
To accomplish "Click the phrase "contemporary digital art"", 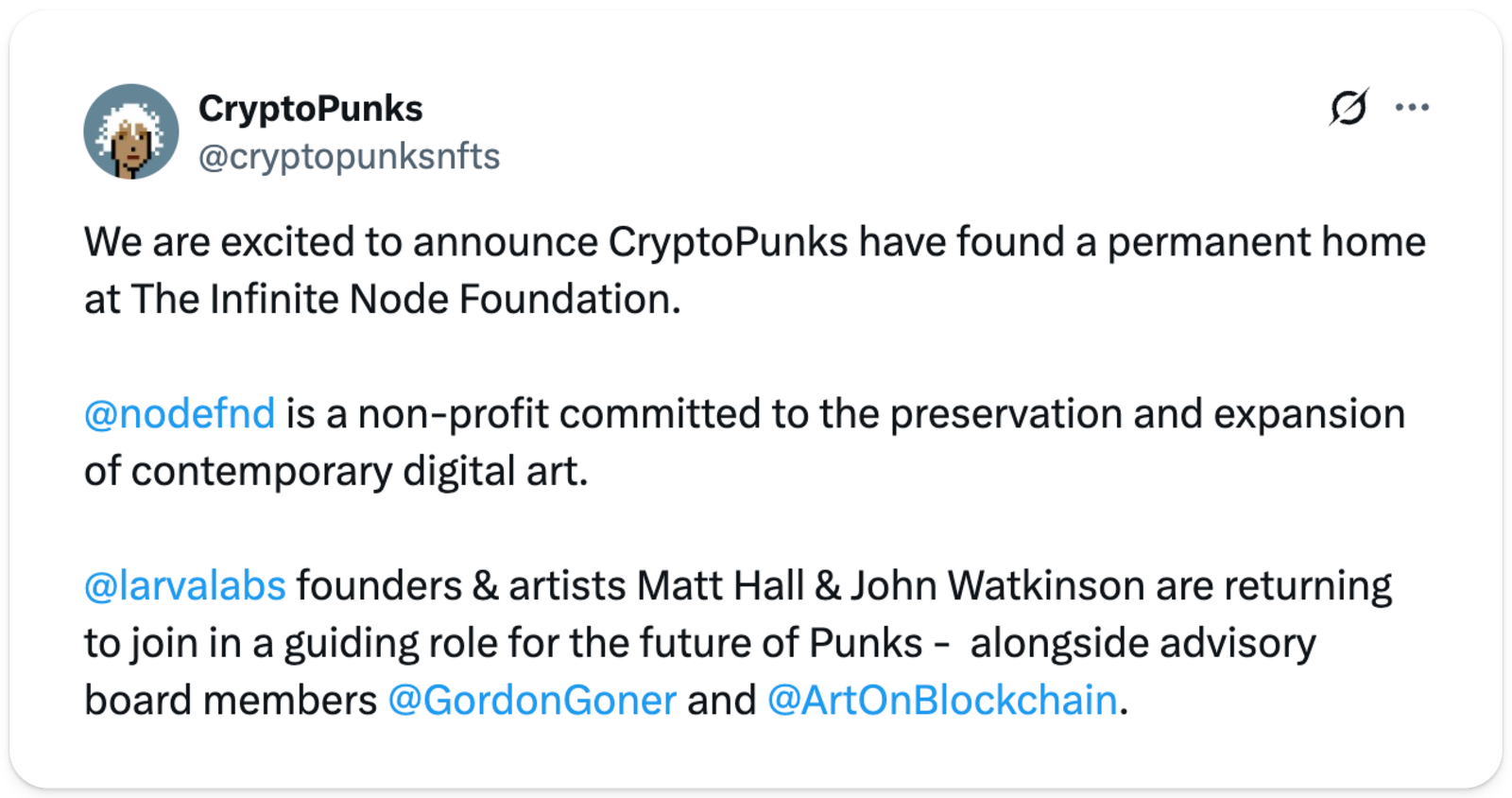I will [x=357, y=472].
